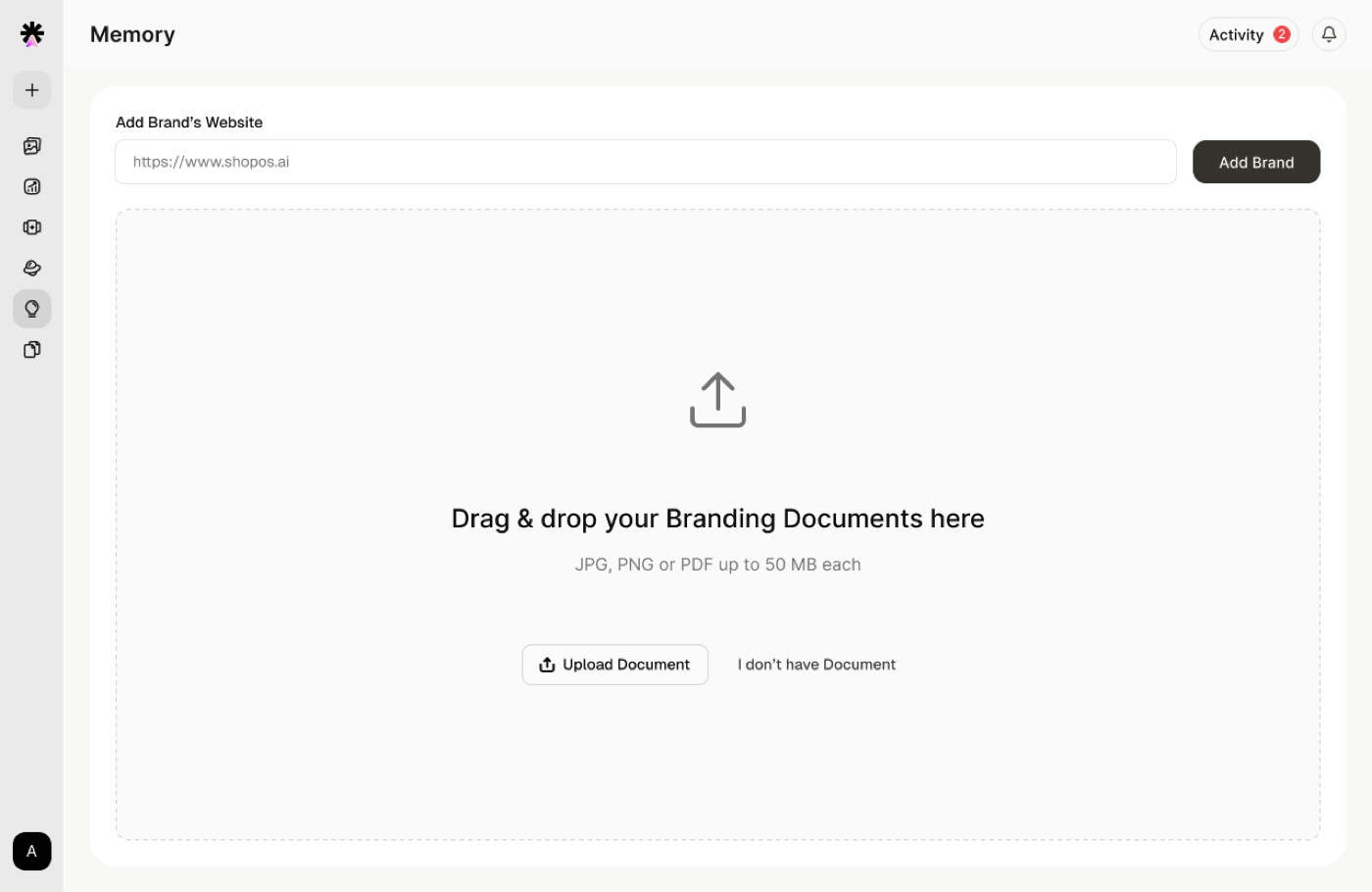The image size is (1372, 892).
Task: Click the red 2 activity badge
Action: [1282, 34]
